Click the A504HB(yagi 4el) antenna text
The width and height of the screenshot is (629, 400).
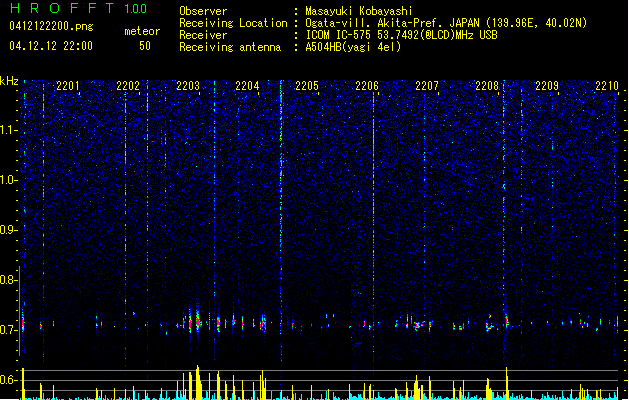[x=353, y=47]
